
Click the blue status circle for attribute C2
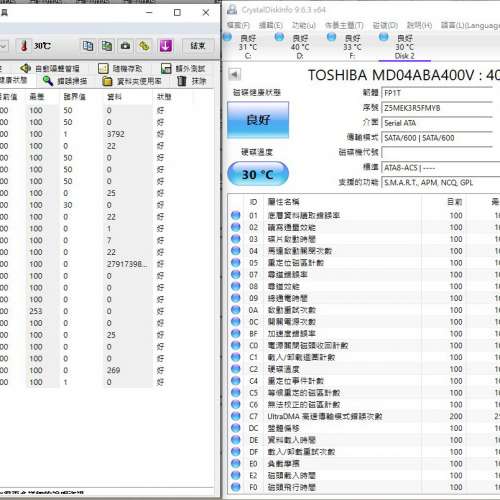coord(236,369)
